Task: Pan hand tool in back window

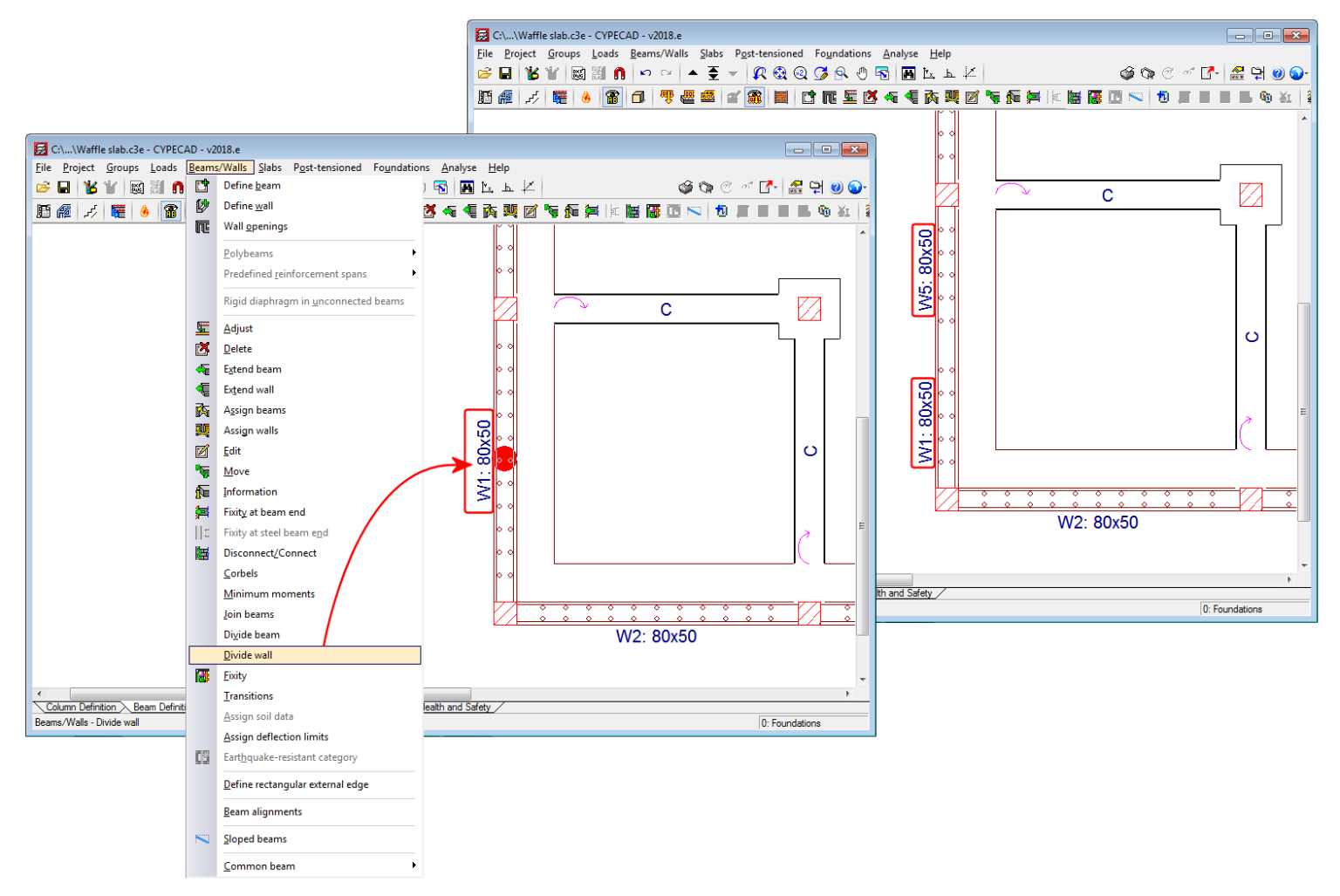Action: pos(862,73)
